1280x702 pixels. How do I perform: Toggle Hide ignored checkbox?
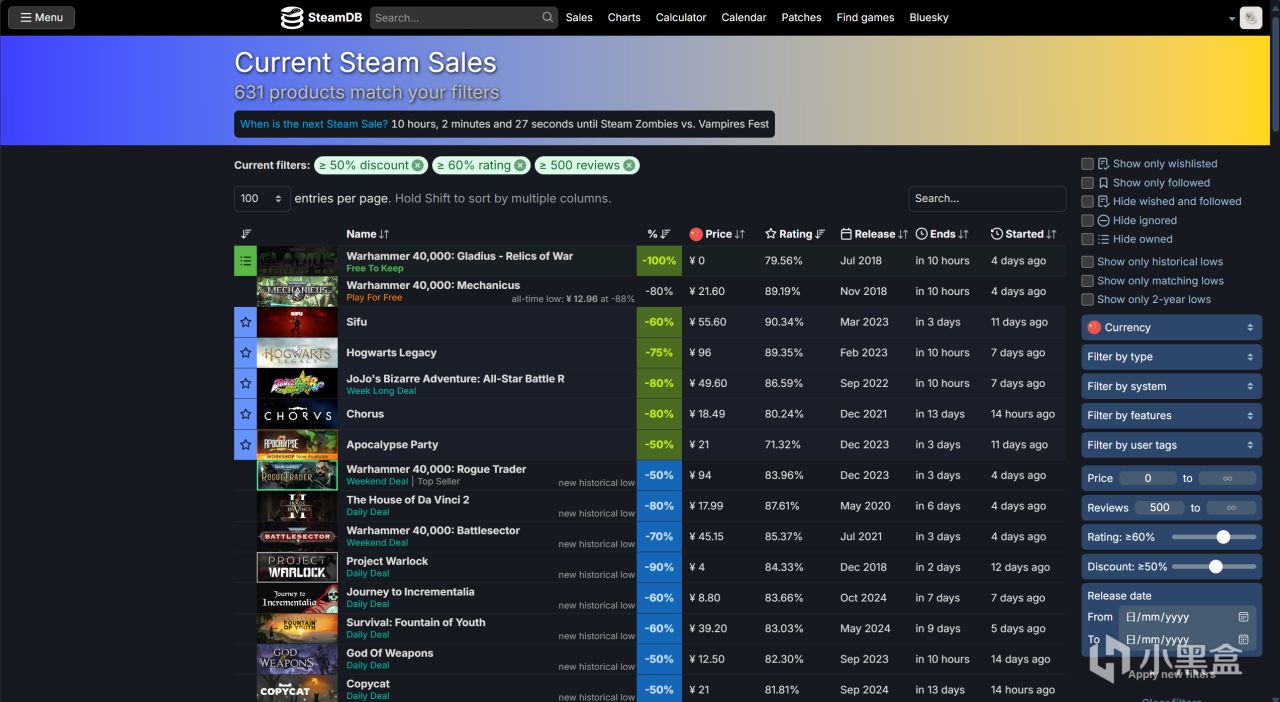(1087, 220)
